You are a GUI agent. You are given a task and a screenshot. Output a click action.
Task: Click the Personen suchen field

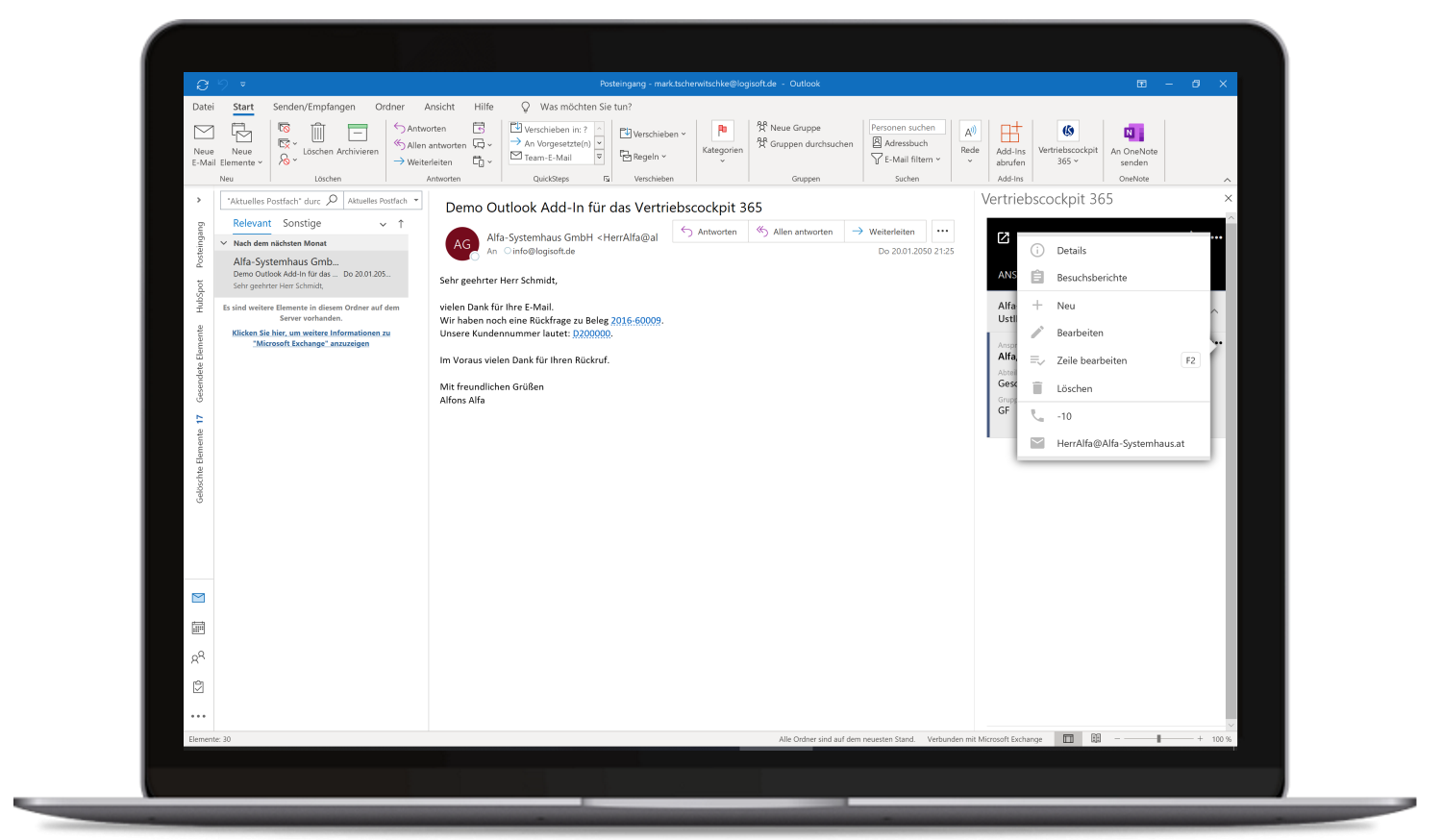pyautogui.click(x=907, y=127)
